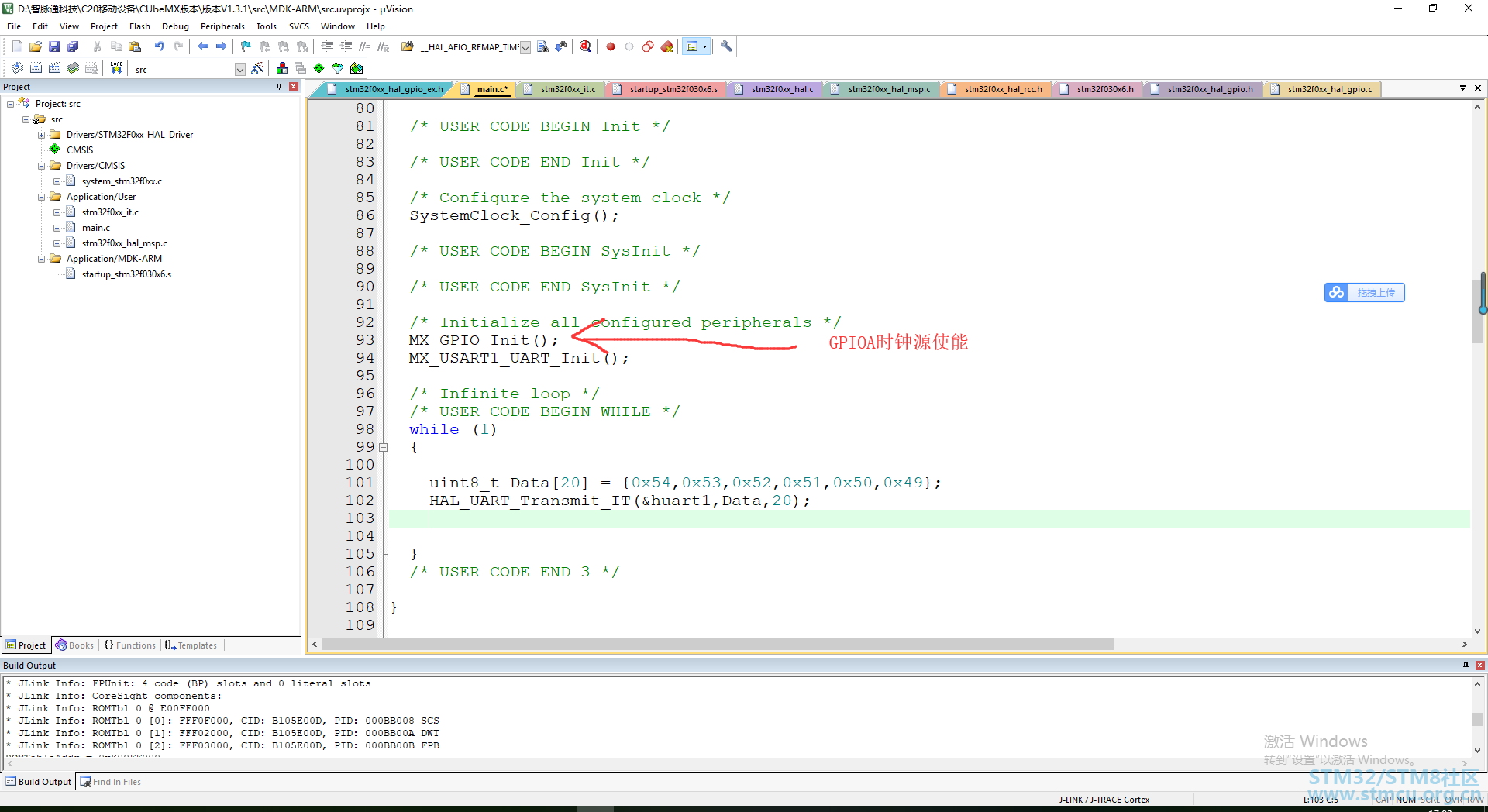Collapse the Application/MDK-ARM folder
The height and width of the screenshot is (812, 1488).
(41, 259)
